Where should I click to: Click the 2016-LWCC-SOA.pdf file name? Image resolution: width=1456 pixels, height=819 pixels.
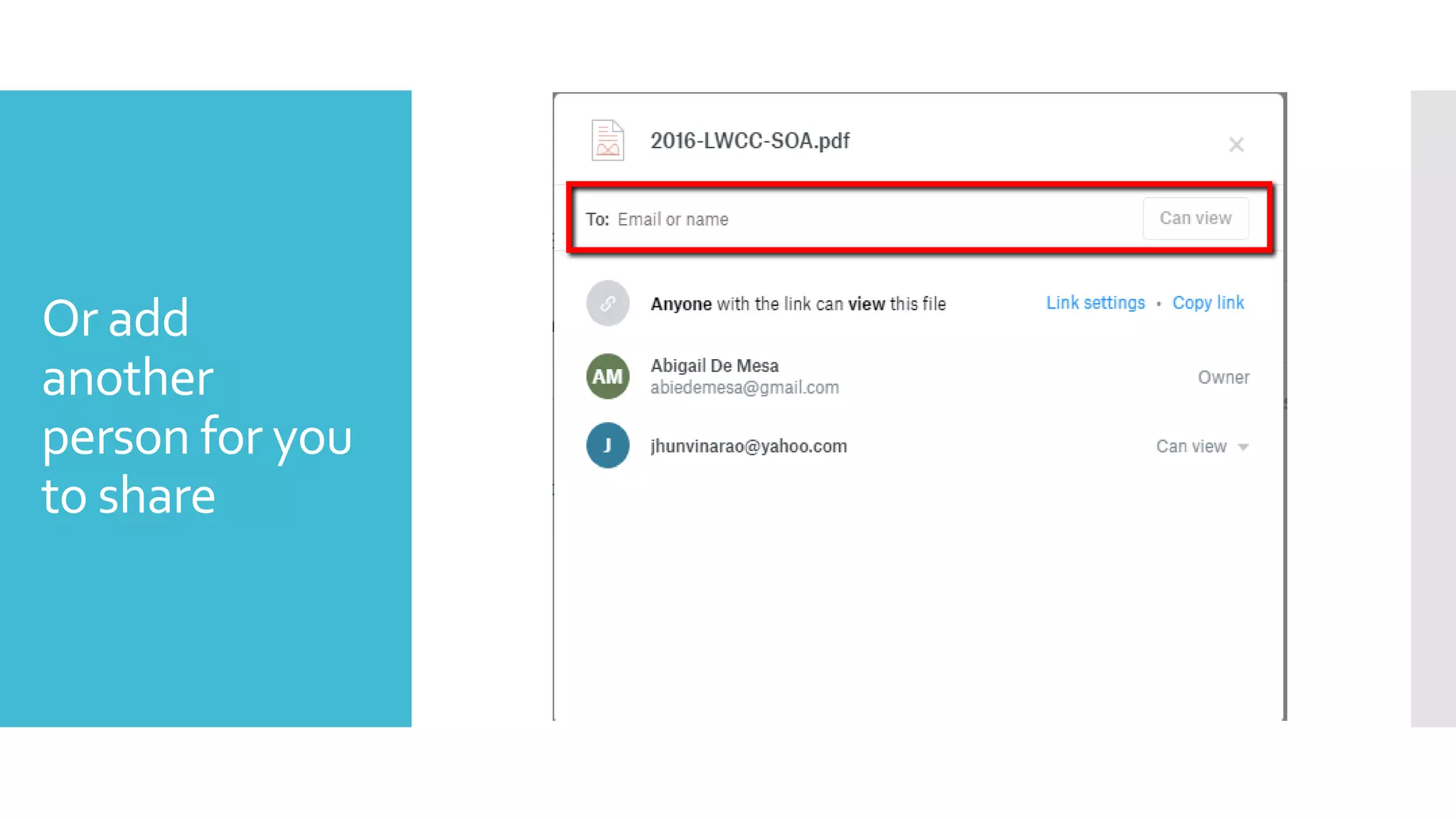click(x=749, y=141)
